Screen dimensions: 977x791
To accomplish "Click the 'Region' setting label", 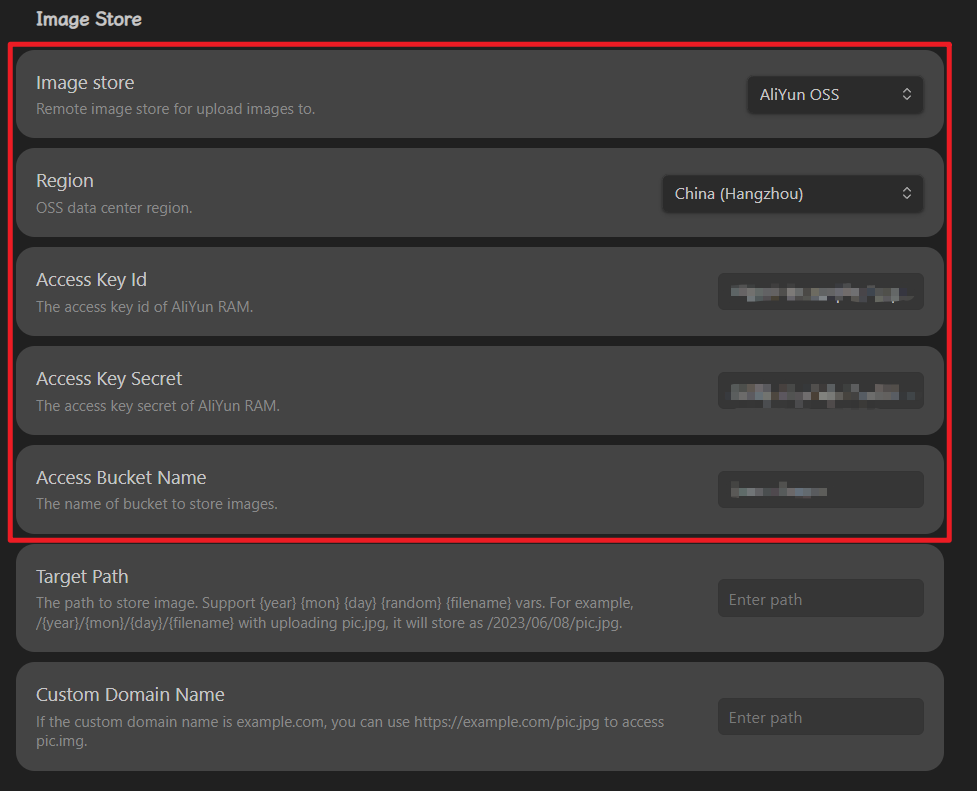I will coord(65,181).
